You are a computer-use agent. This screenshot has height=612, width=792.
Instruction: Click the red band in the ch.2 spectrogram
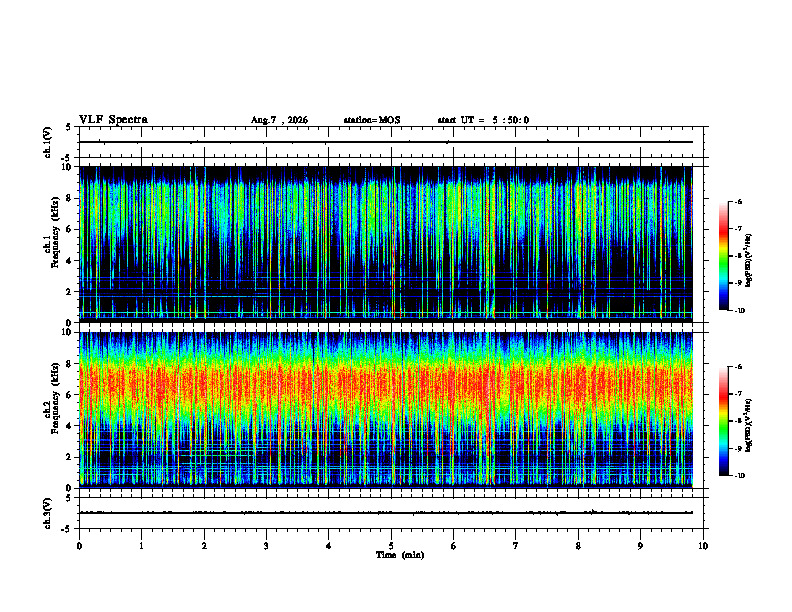click(x=386, y=386)
